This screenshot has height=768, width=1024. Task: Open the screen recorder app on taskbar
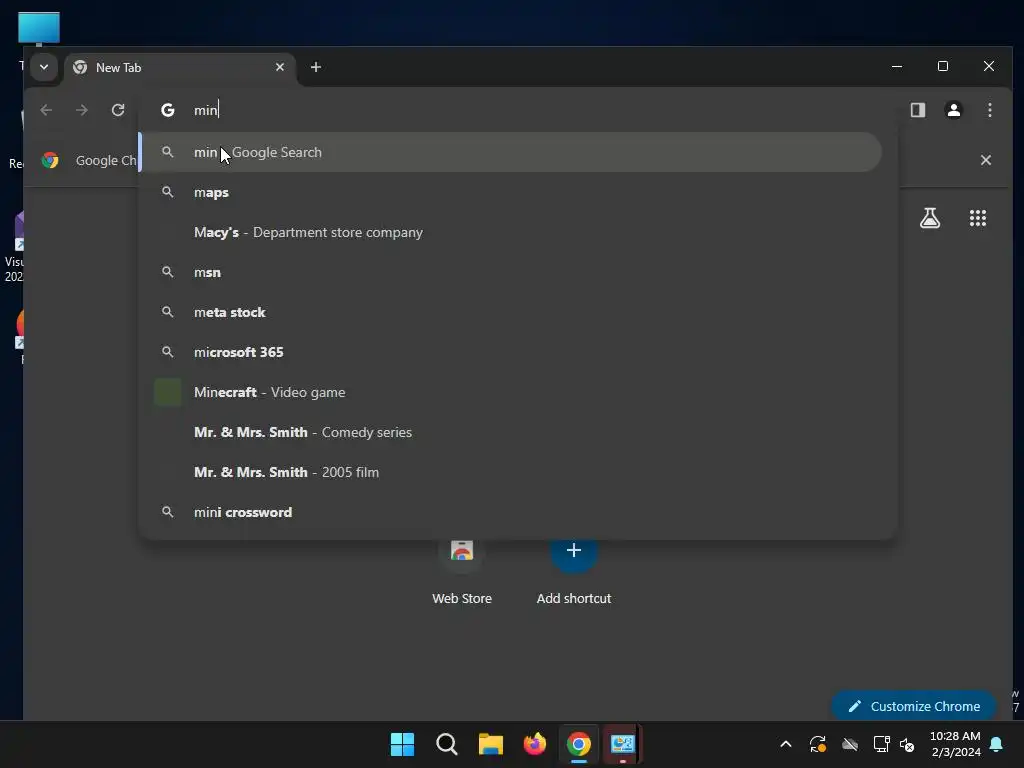tap(622, 744)
